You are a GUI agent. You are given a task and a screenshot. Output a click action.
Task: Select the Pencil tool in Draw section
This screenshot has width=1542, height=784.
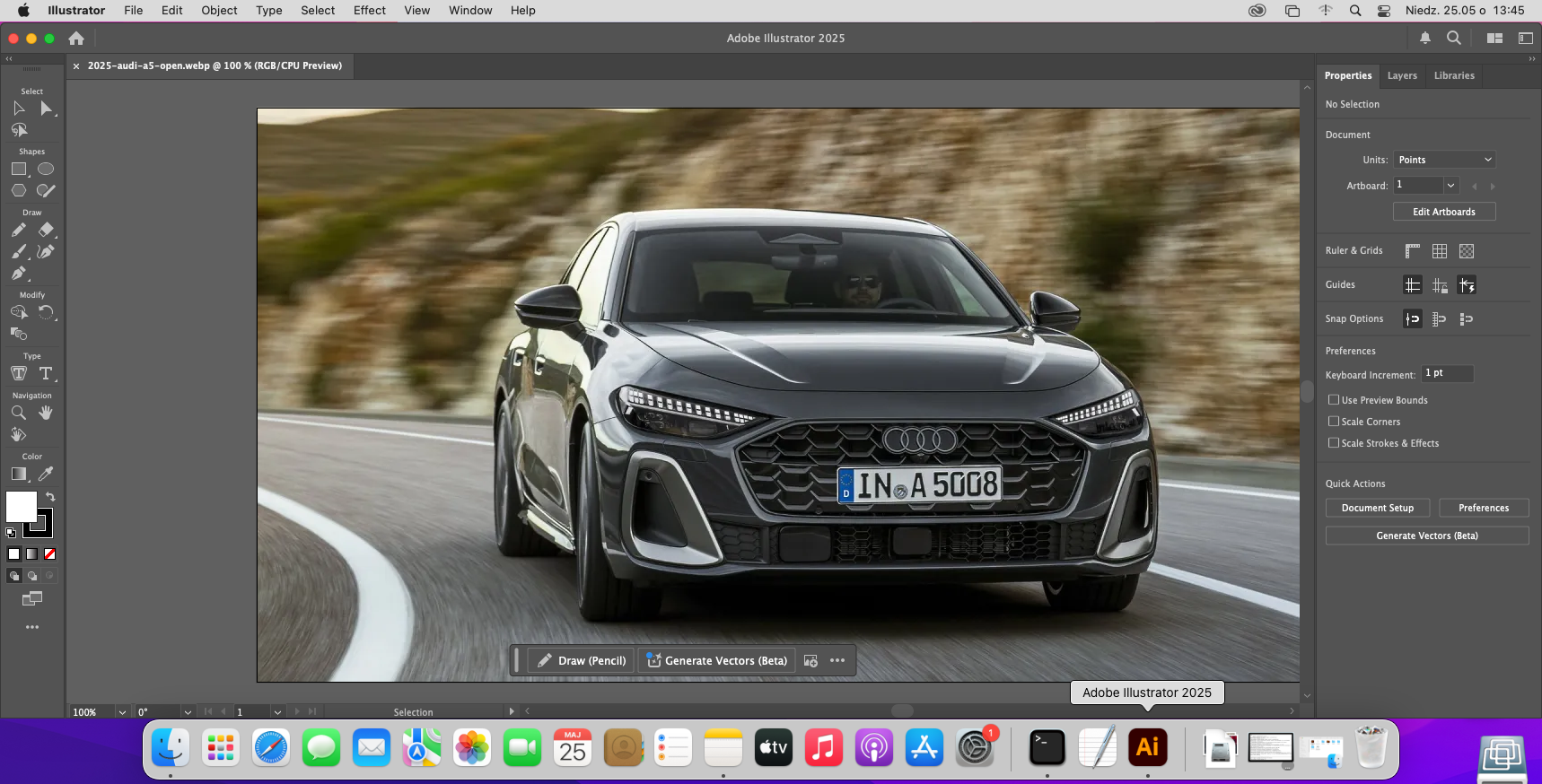19,230
